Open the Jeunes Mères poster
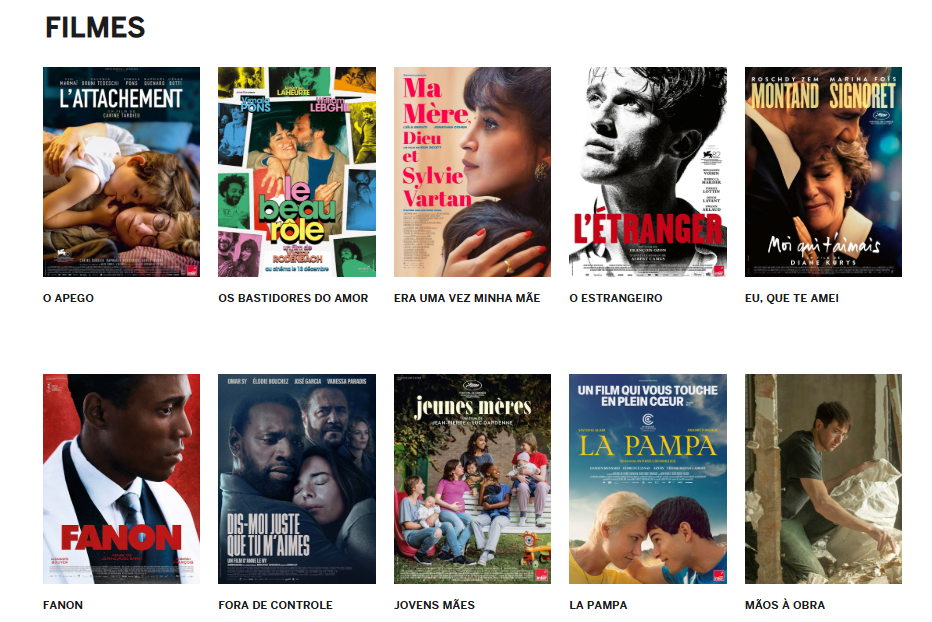This screenshot has width=932, height=622. [x=472, y=479]
